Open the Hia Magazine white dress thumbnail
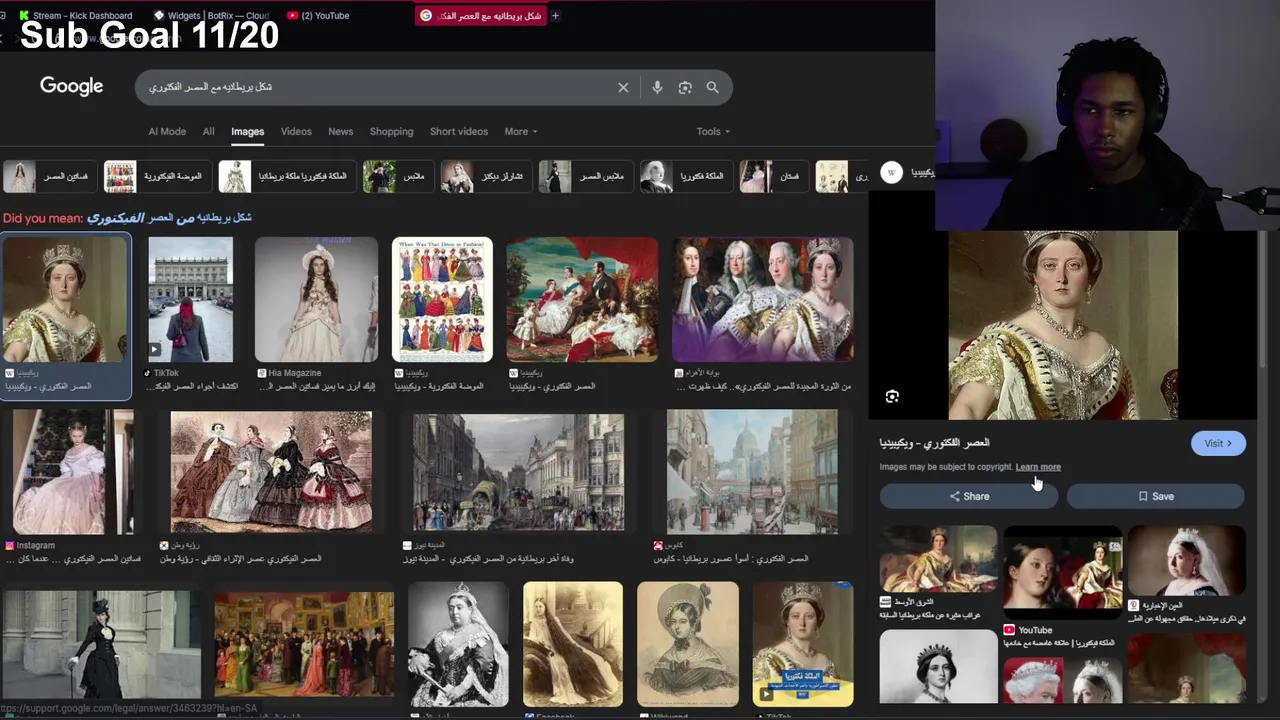Image resolution: width=1280 pixels, height=720 pixels. [x=316, y=299]
